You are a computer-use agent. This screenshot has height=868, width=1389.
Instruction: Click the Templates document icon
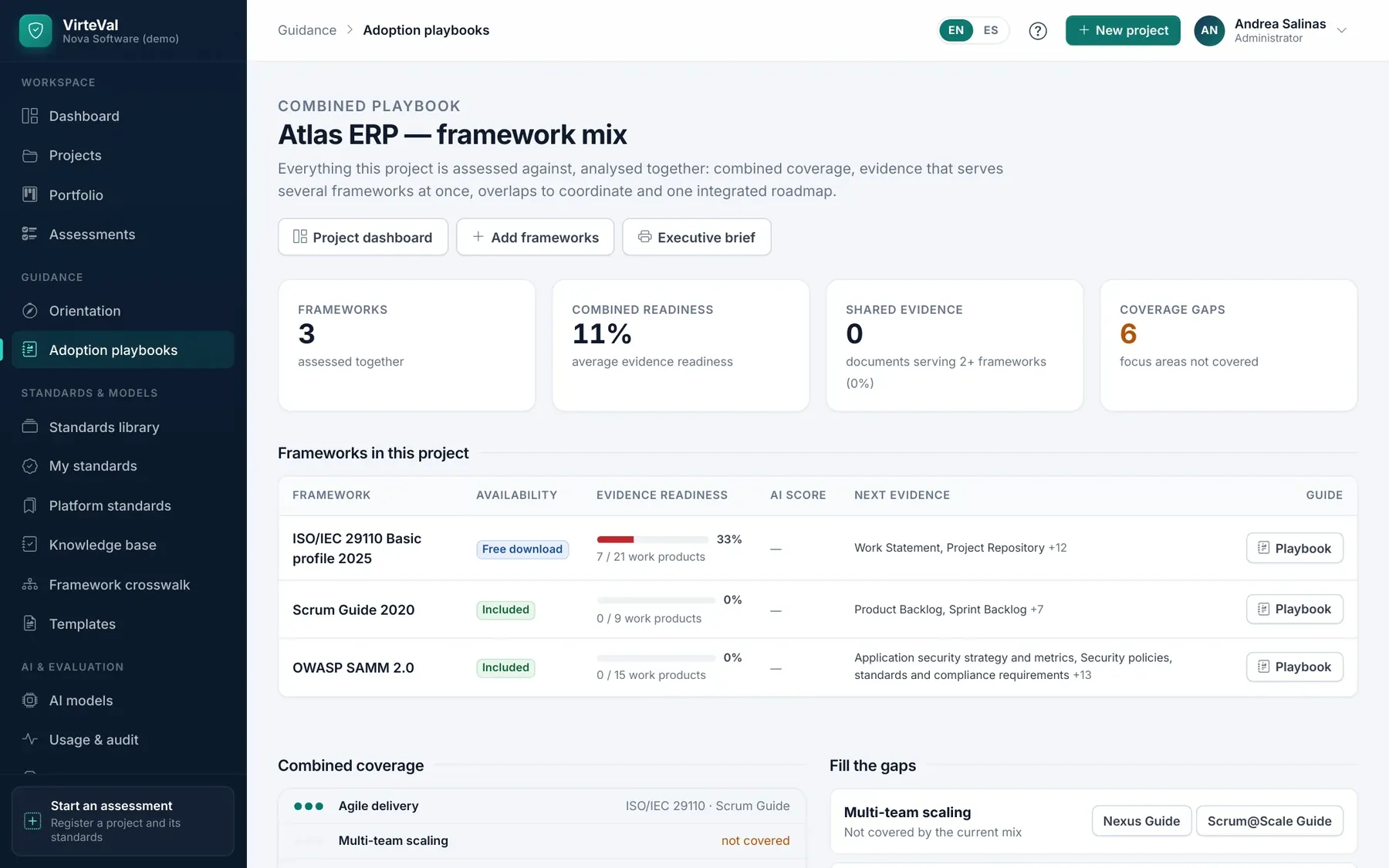point(30,623)
